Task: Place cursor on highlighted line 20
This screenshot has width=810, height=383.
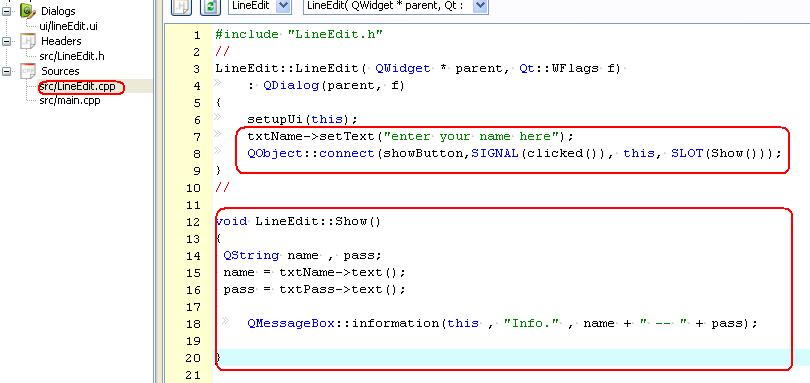Action: [501, 358]
